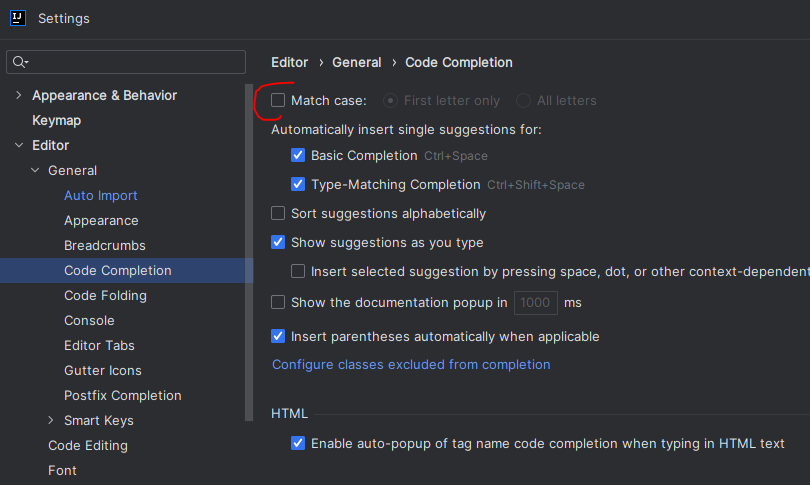Open Code Folding settings
The image size is (810, 485).
click(105, 295)
